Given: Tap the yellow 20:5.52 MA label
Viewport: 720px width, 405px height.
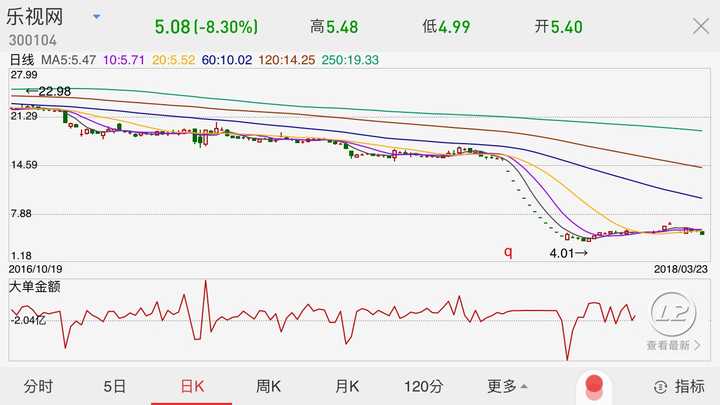Looking at the screenshot, I should tap(174, 60).
